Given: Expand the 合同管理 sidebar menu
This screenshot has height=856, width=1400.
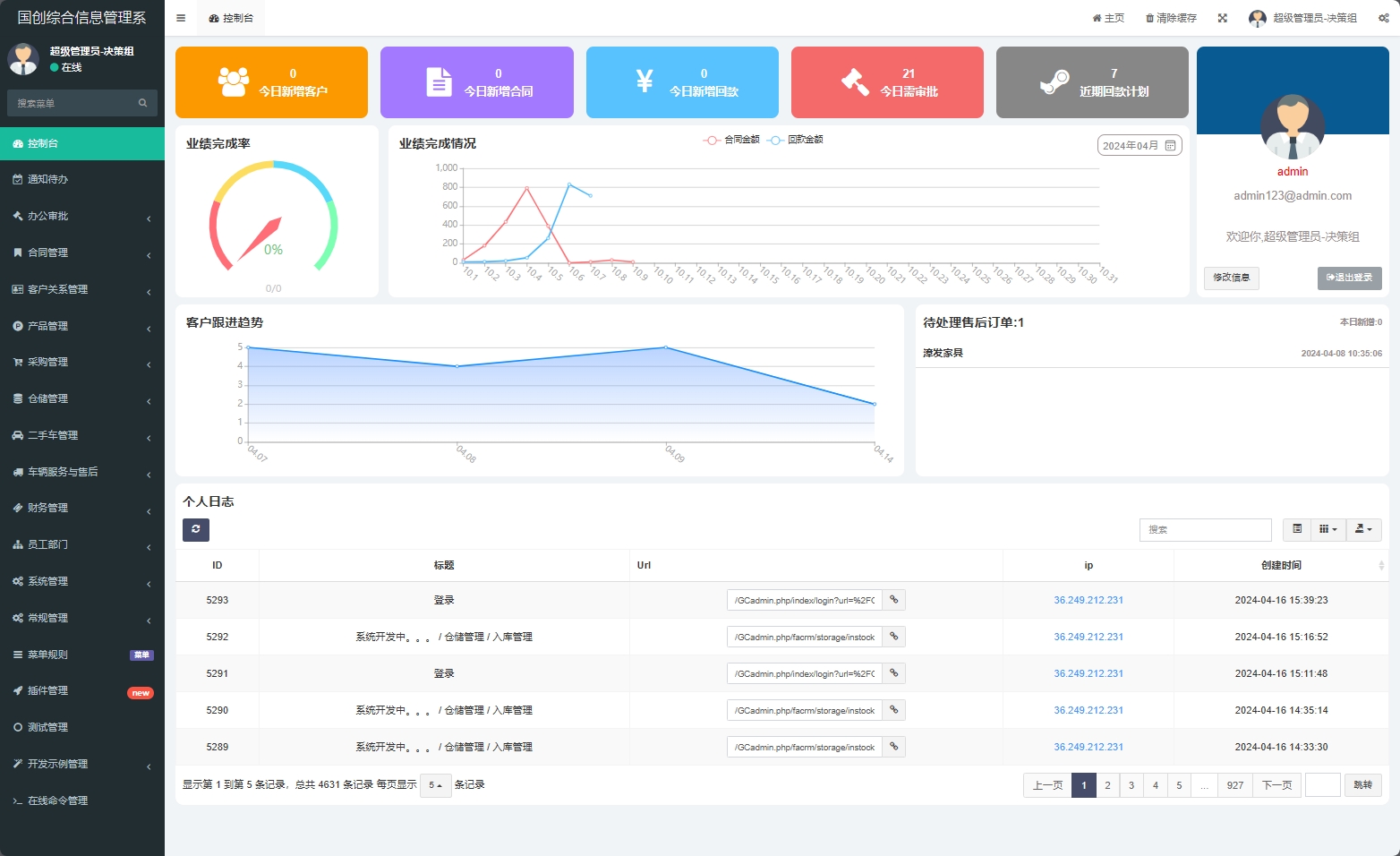Looking at the screenshot, I should 81,253.
